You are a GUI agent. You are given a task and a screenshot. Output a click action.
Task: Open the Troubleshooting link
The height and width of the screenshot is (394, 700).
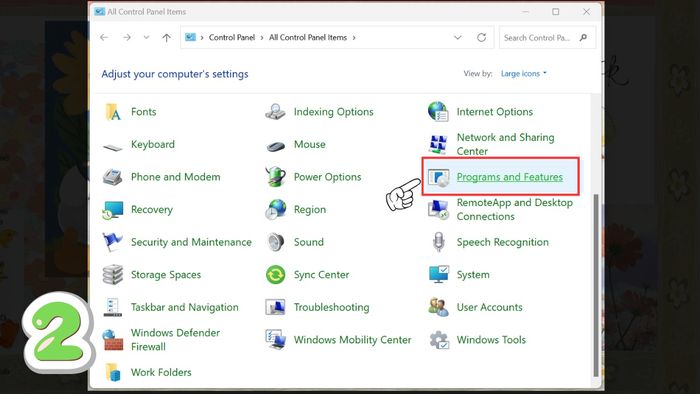click(x=331, y=307)
